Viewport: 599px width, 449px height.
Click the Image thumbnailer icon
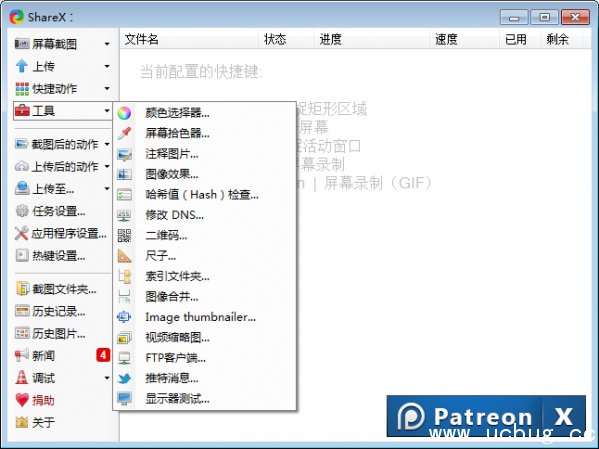point(124,317)
